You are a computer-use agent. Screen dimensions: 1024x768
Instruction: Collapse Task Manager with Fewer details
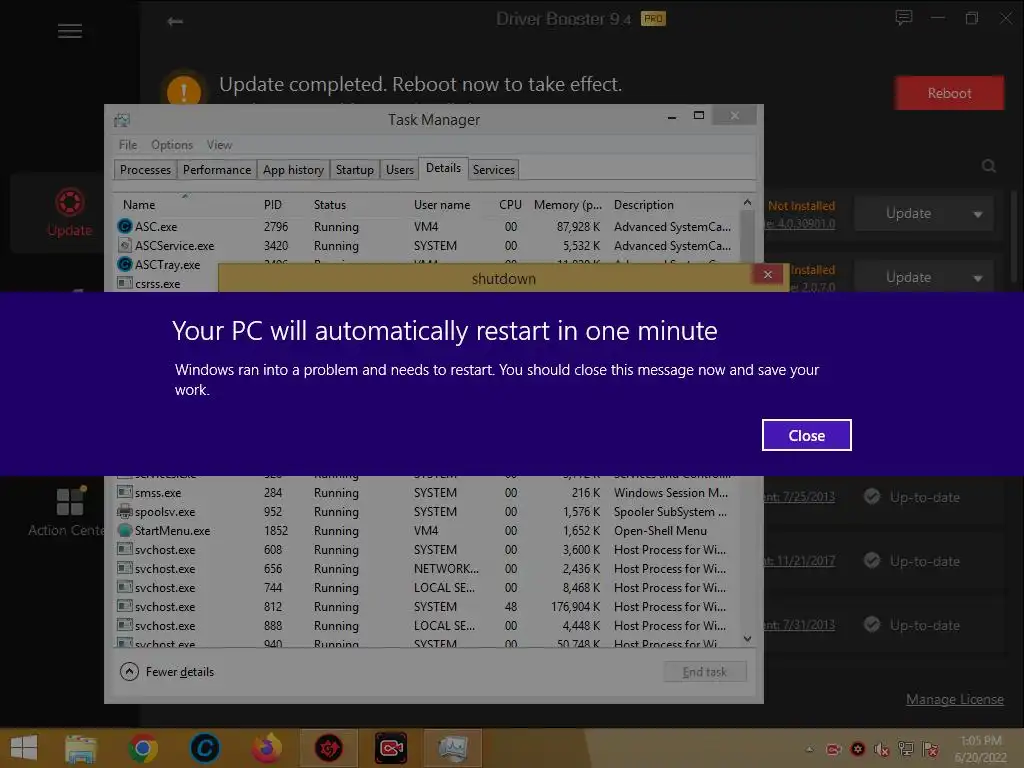pos(167,671)
